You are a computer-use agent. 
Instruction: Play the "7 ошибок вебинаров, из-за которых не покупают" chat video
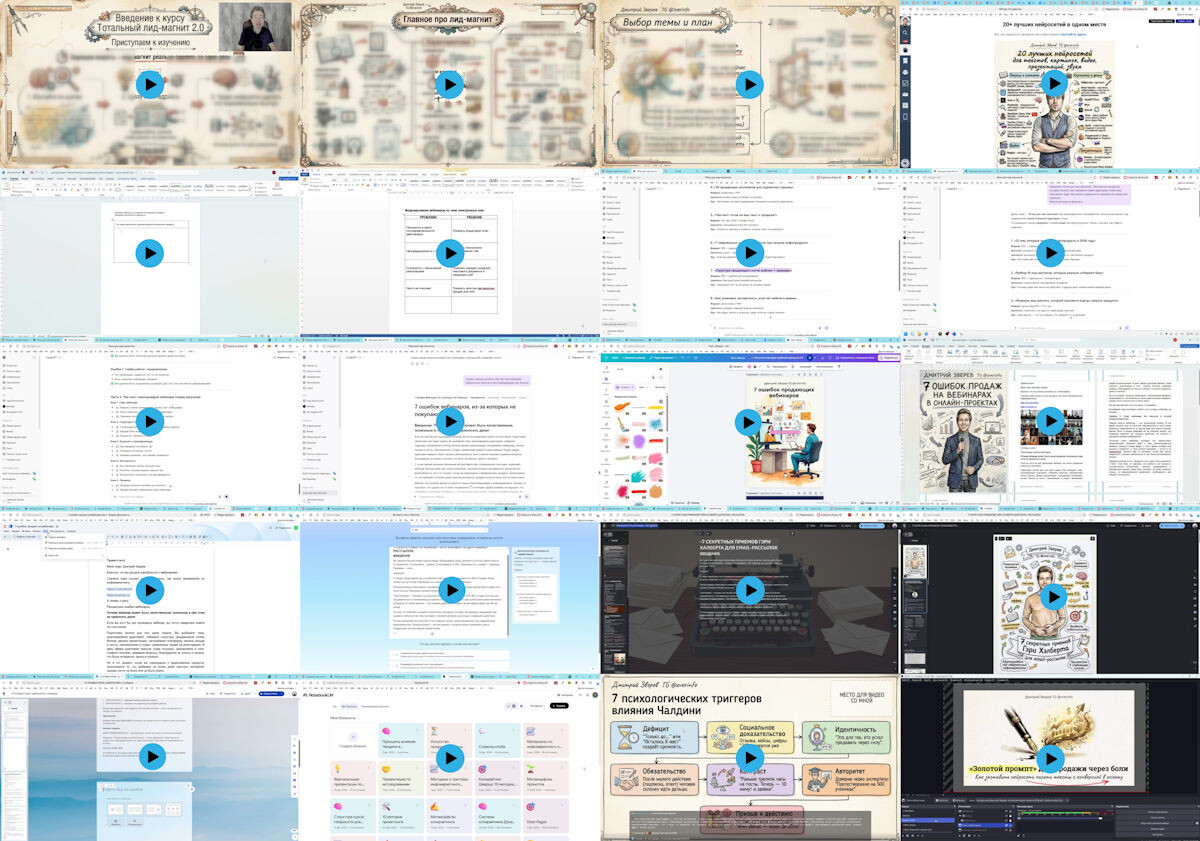(x=450, y=421)
